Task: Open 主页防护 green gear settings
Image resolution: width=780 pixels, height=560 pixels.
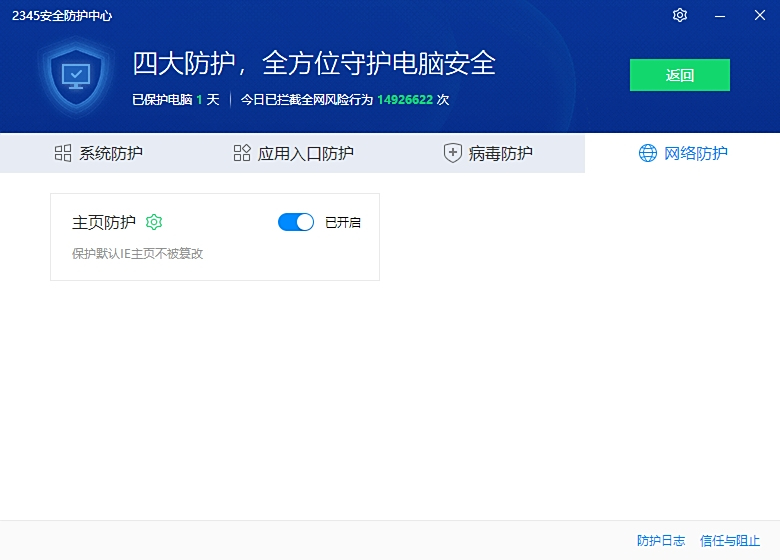Action: (x=154, y=222)
